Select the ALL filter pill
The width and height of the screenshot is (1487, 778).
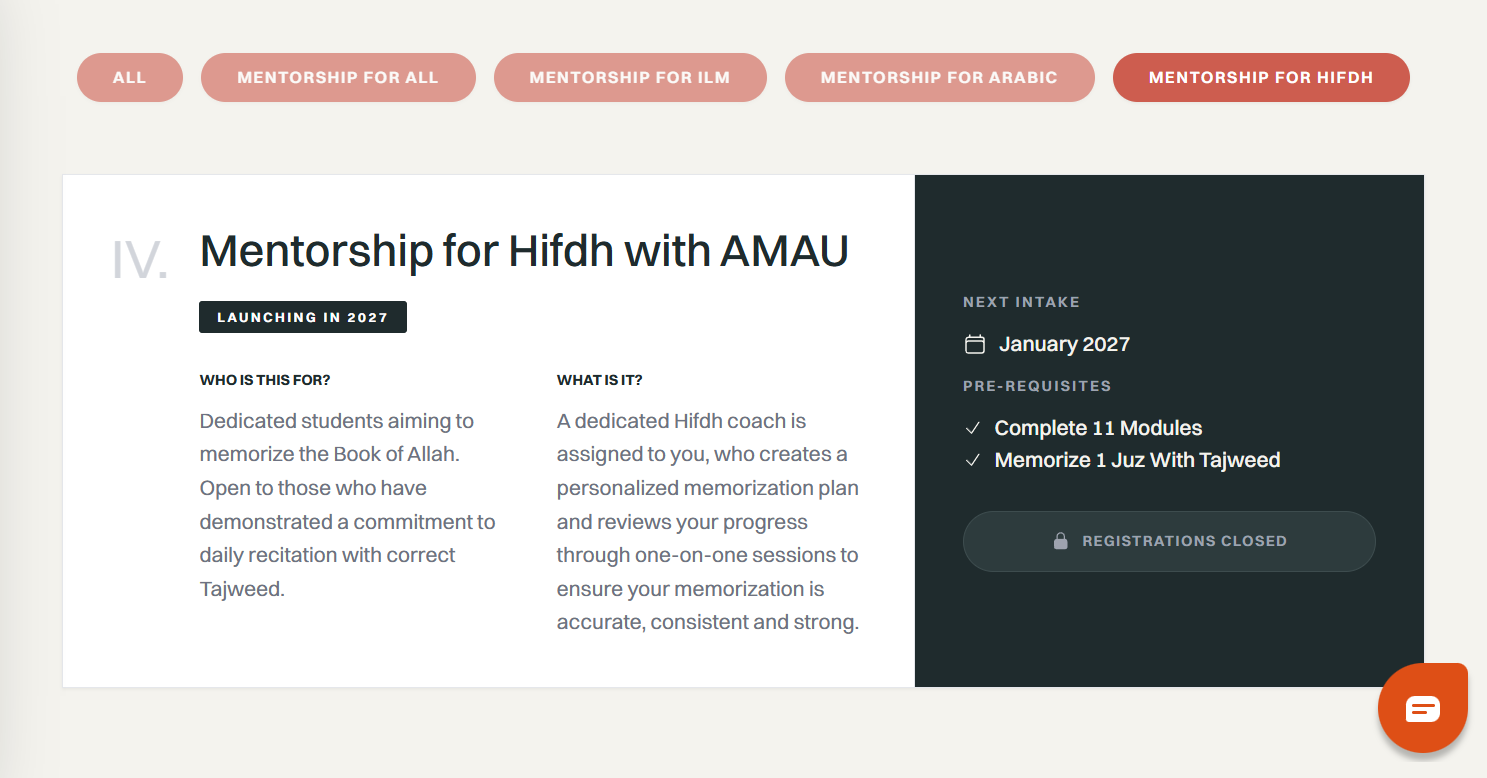129,77
